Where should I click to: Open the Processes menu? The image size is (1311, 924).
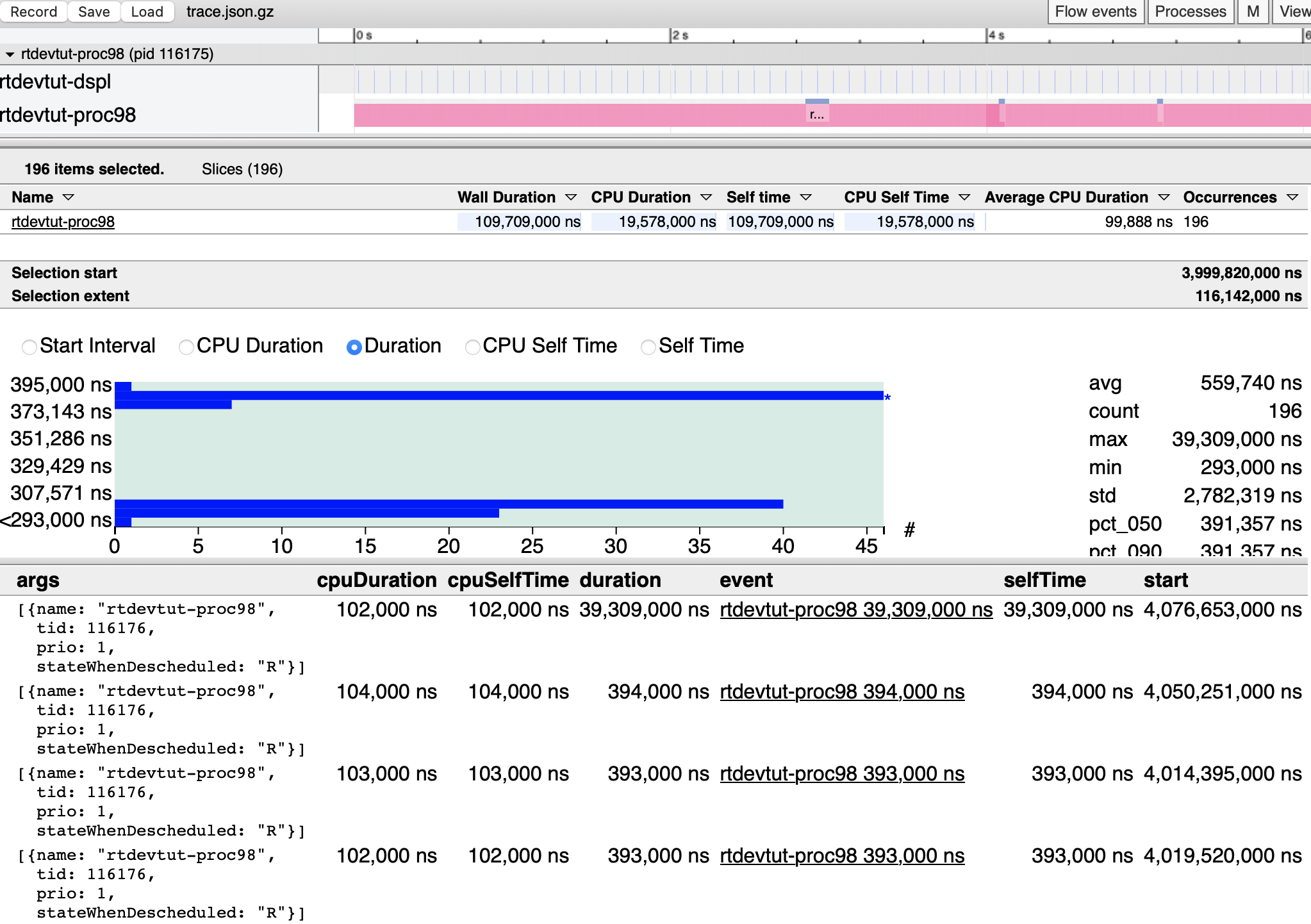tap(1191, 12)
